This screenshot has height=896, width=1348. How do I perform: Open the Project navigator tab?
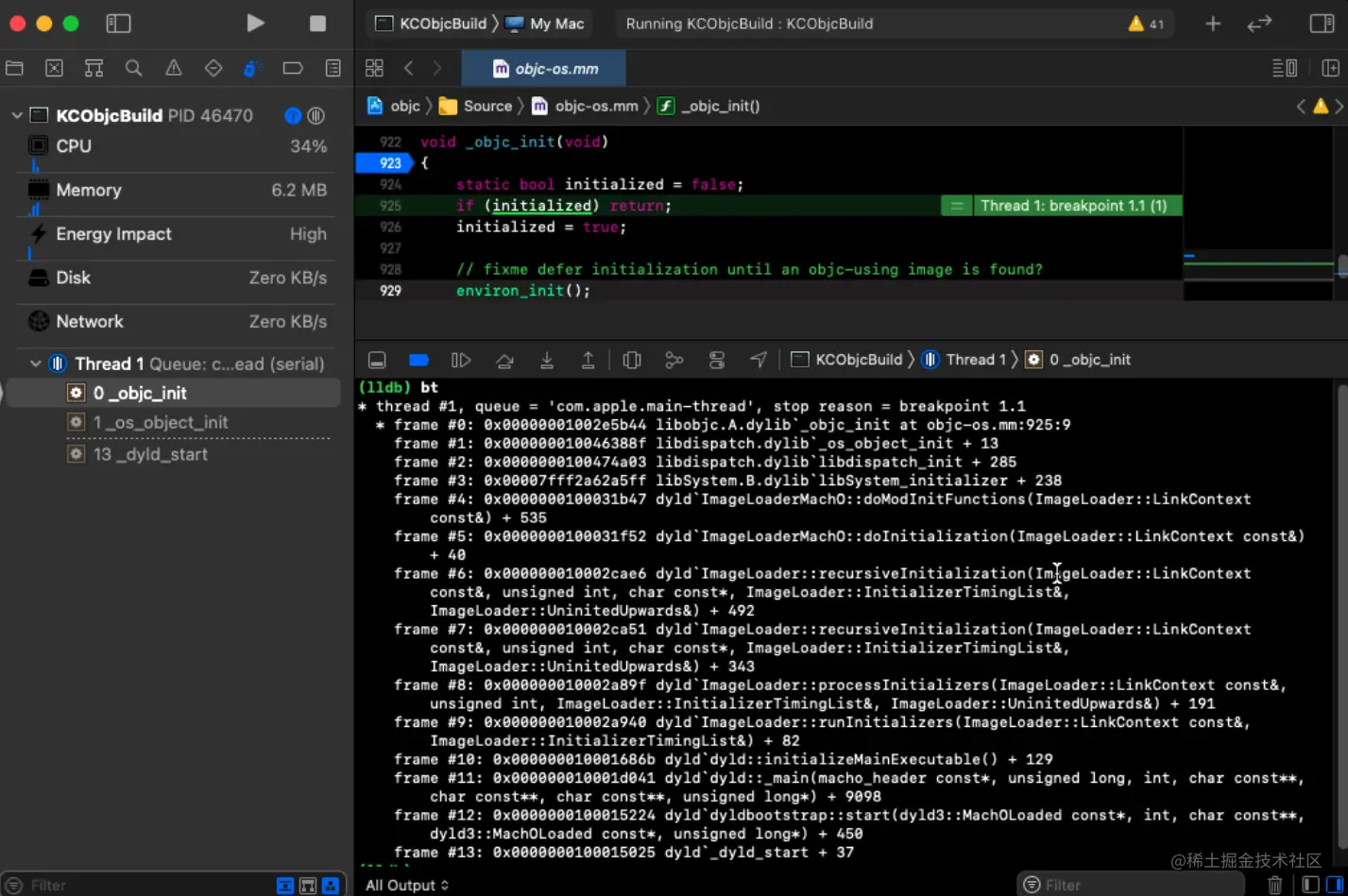14,68
